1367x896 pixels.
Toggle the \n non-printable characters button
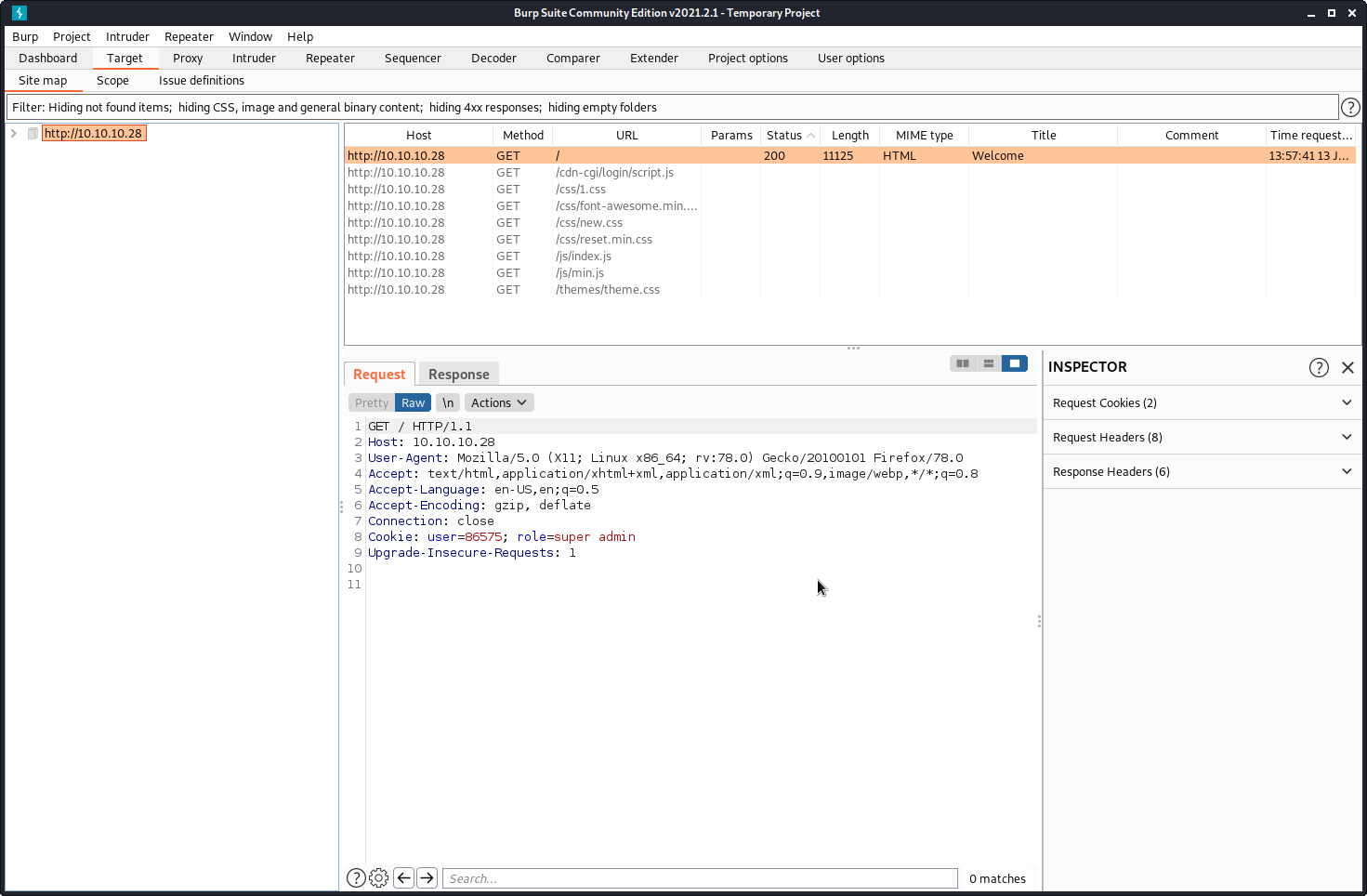448,402
